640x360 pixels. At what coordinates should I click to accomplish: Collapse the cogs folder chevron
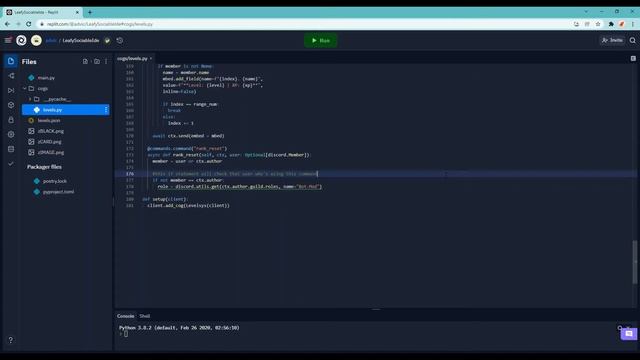click(x=24, y=88)
